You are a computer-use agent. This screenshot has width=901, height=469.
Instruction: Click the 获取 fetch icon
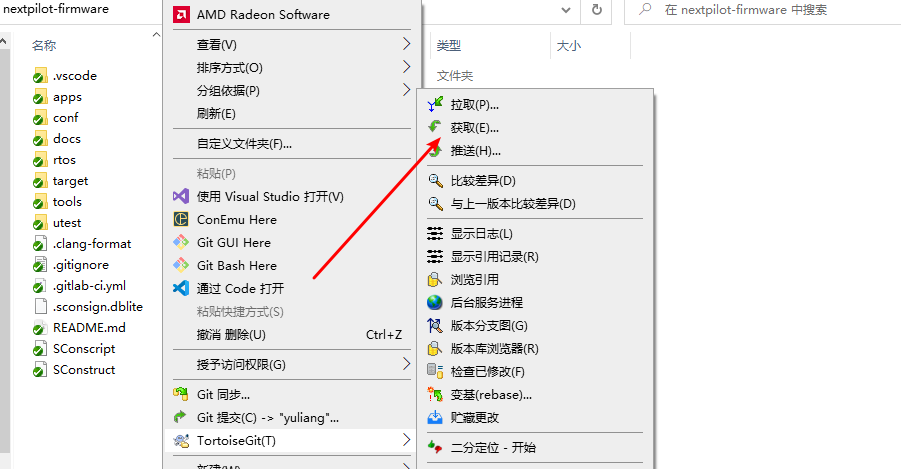[435, 126]
